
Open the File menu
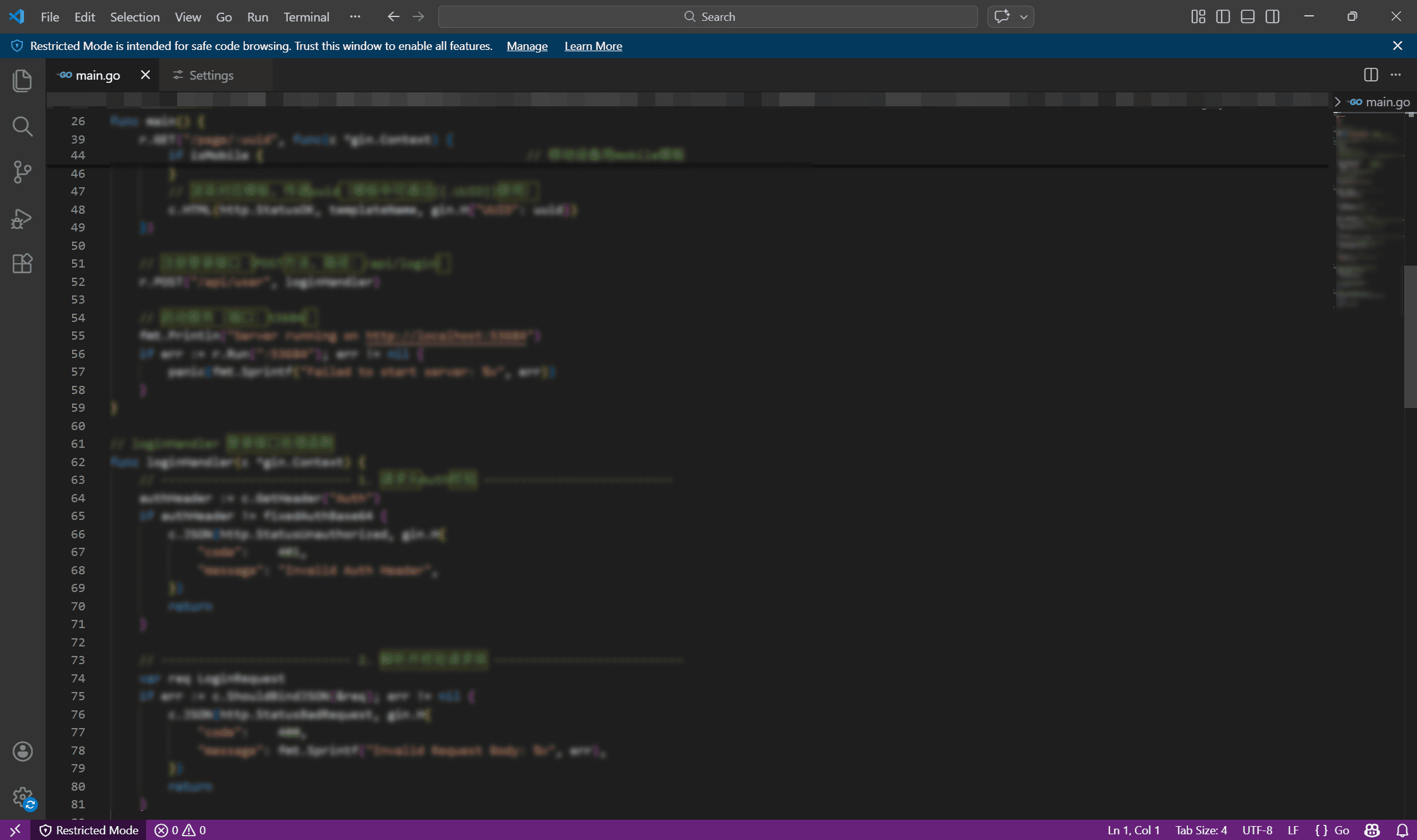(x=50, y=16)
